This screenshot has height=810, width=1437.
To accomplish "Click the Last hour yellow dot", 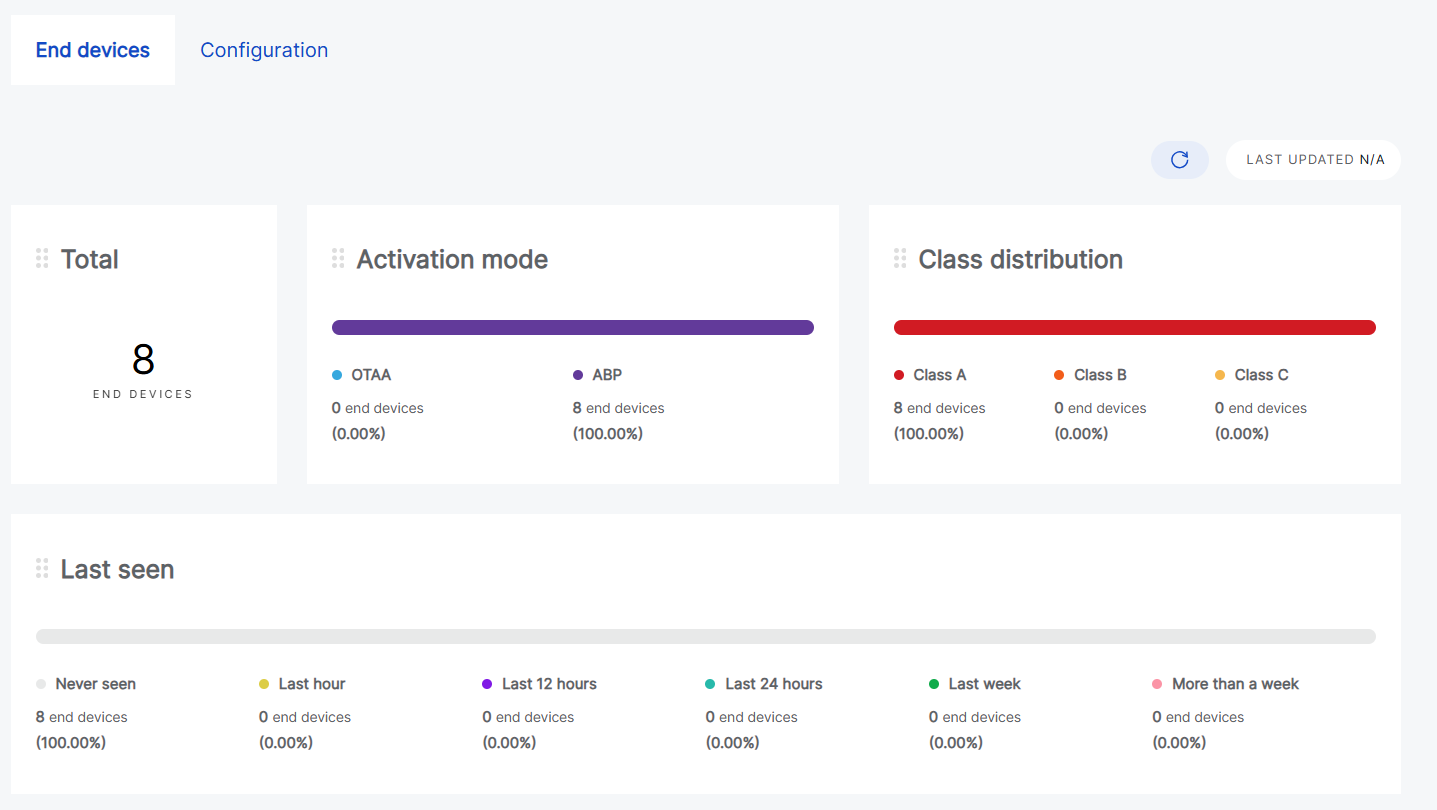I will coord(264,684).
